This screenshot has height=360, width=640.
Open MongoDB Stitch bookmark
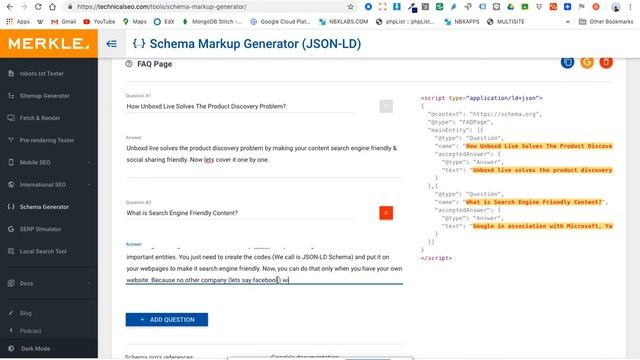coord(212,22)
